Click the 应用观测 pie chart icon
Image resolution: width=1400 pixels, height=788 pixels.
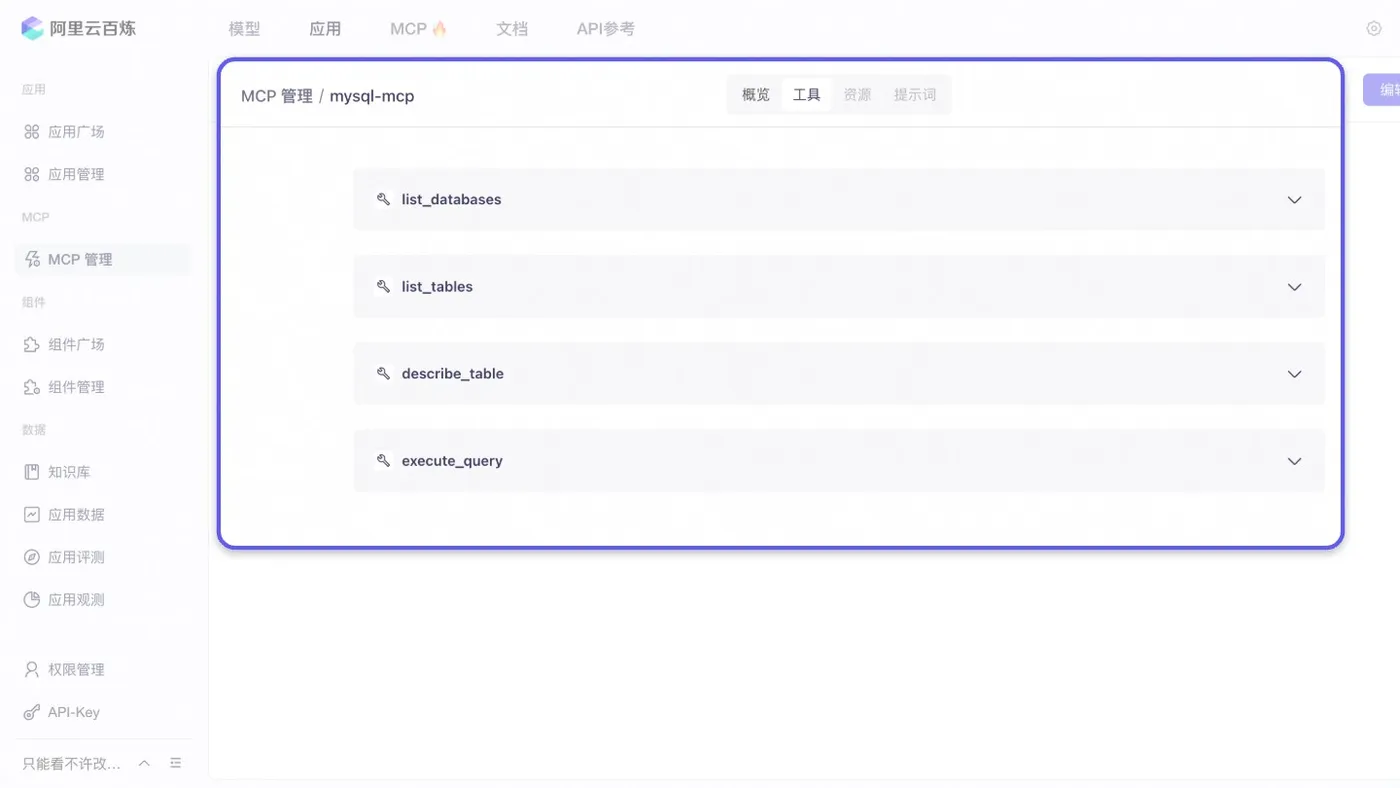click(x=32, y=600)
